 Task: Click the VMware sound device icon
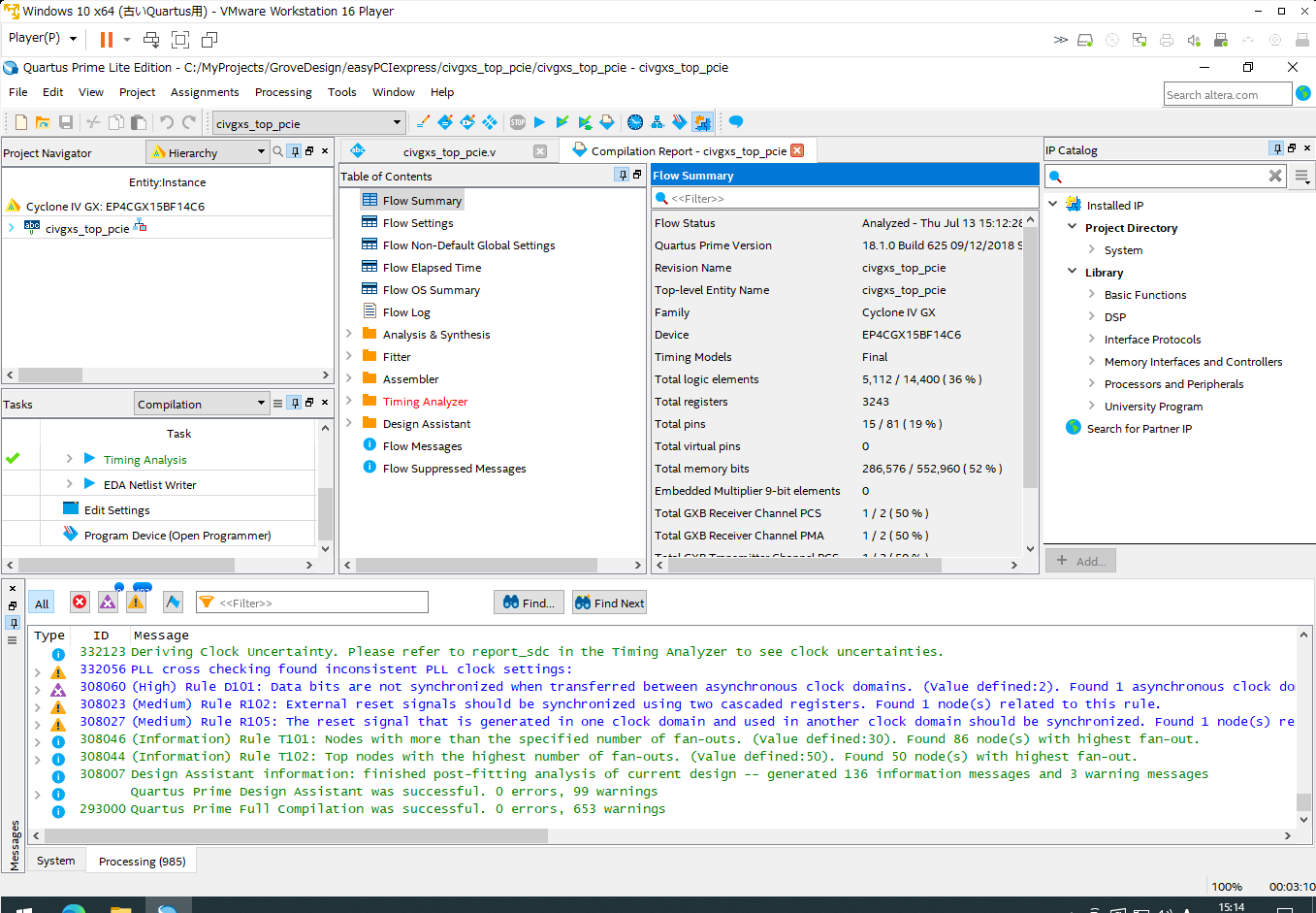coord(1194,40)
